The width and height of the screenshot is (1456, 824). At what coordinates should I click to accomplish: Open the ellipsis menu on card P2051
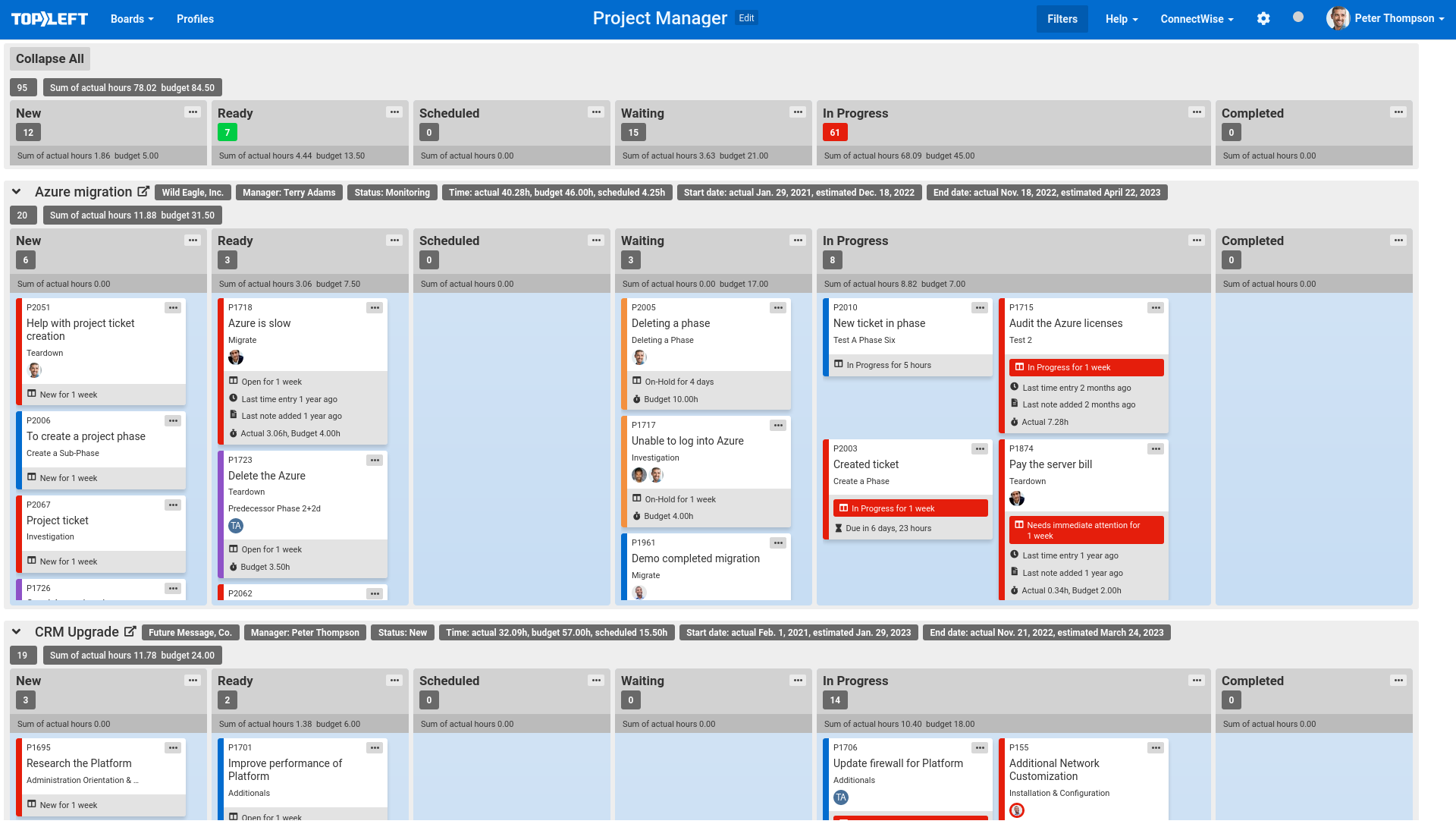tap(173, 308)
